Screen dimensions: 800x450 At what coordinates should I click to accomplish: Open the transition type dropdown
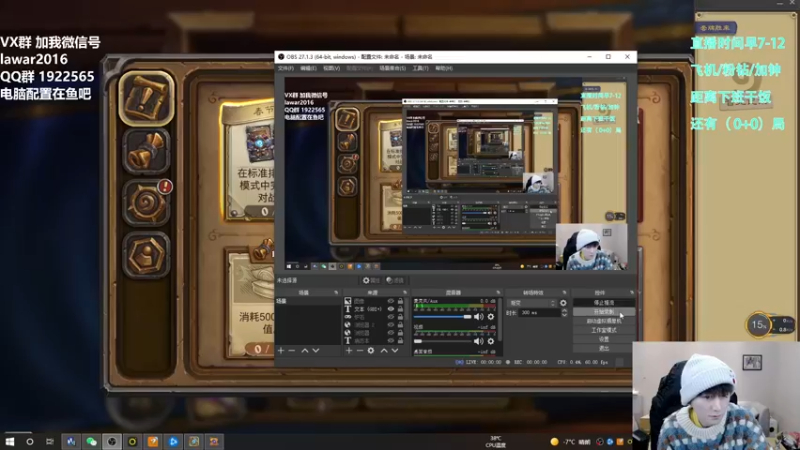coord(532,303)
